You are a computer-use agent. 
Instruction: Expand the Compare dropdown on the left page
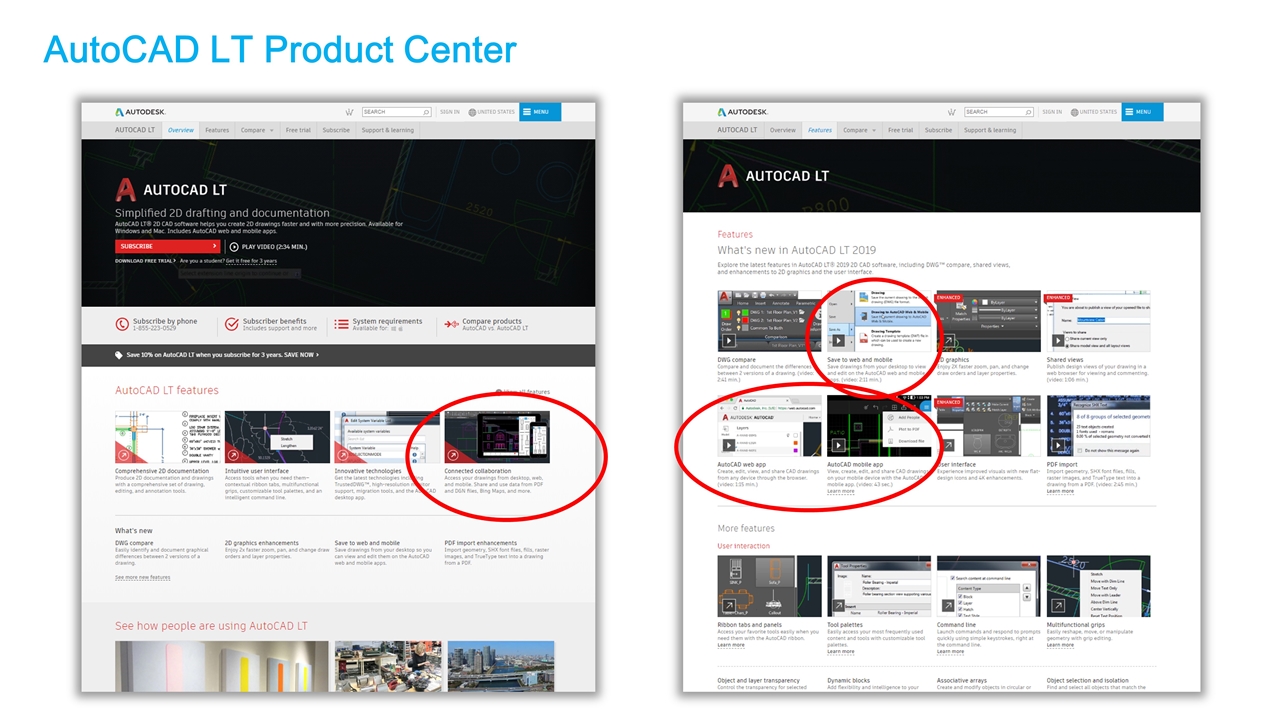pos(257,130)
